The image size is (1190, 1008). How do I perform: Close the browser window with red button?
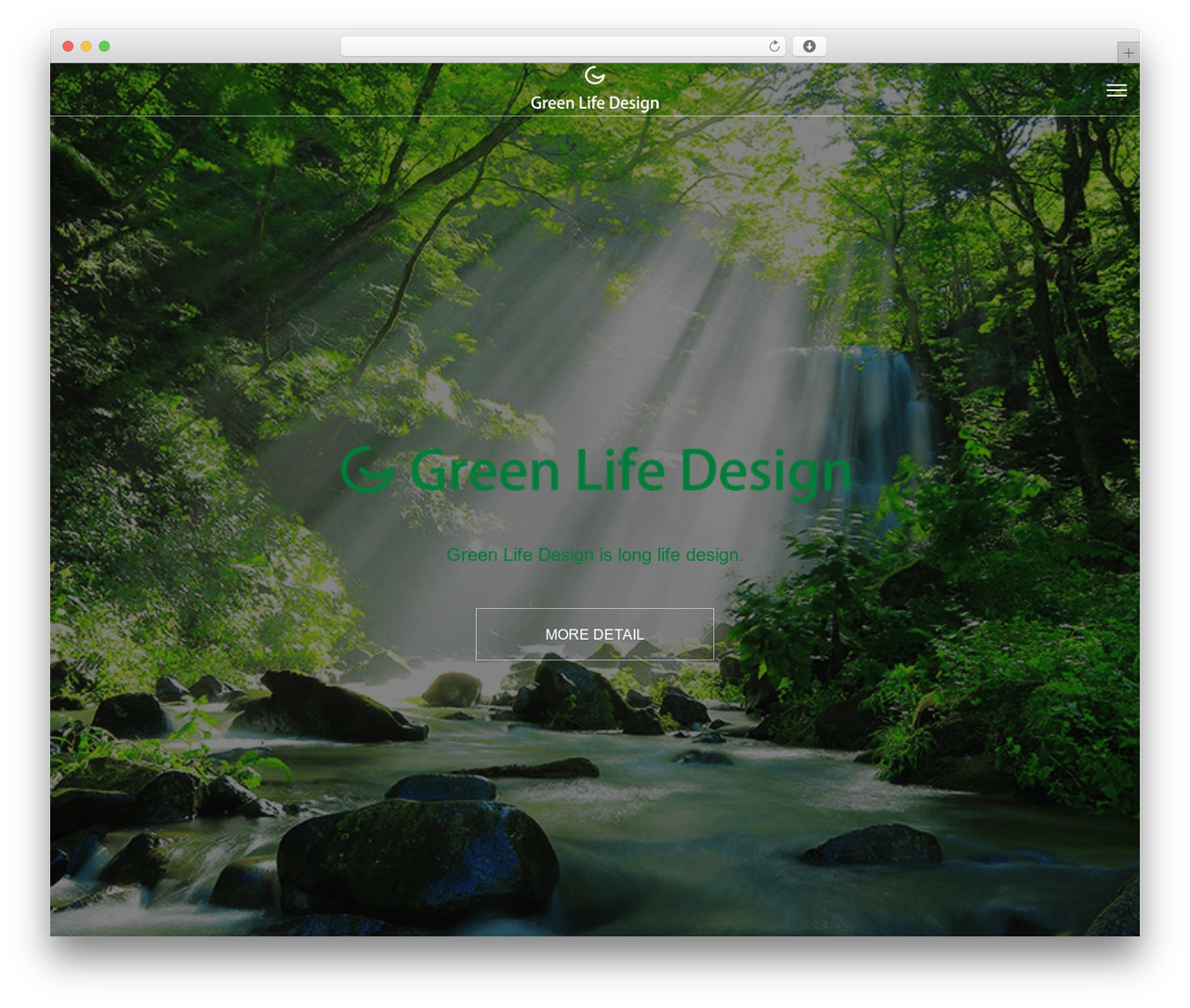68,46
